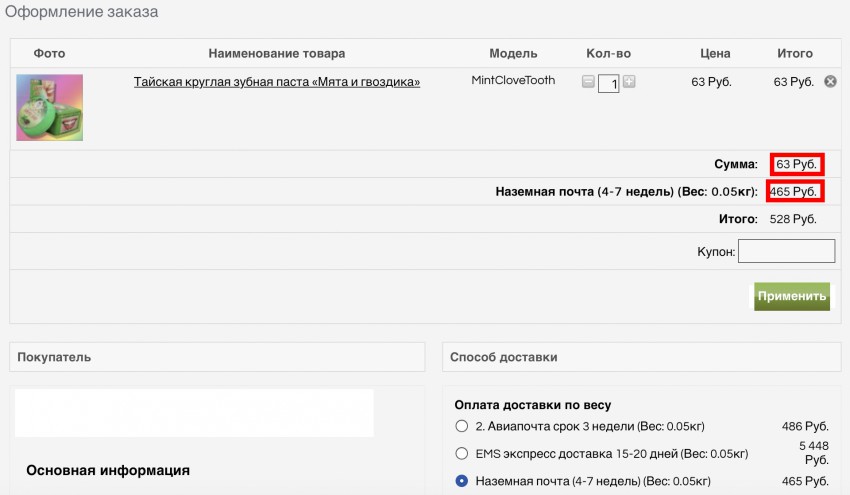Choose EMS экспресс доставка radio button
Image resolution: width=850 pixels, height=495 pixels.
click(x=462, y=453)
